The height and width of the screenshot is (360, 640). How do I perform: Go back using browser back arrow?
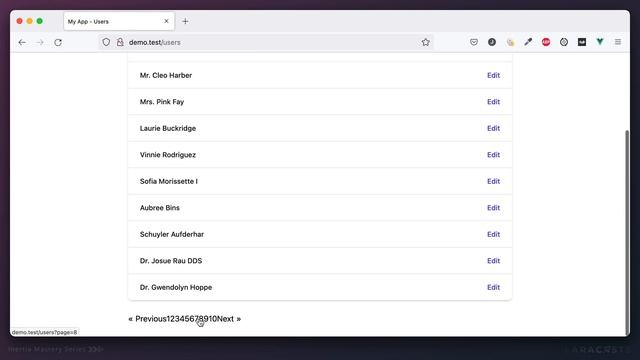(x=22, y=42)
